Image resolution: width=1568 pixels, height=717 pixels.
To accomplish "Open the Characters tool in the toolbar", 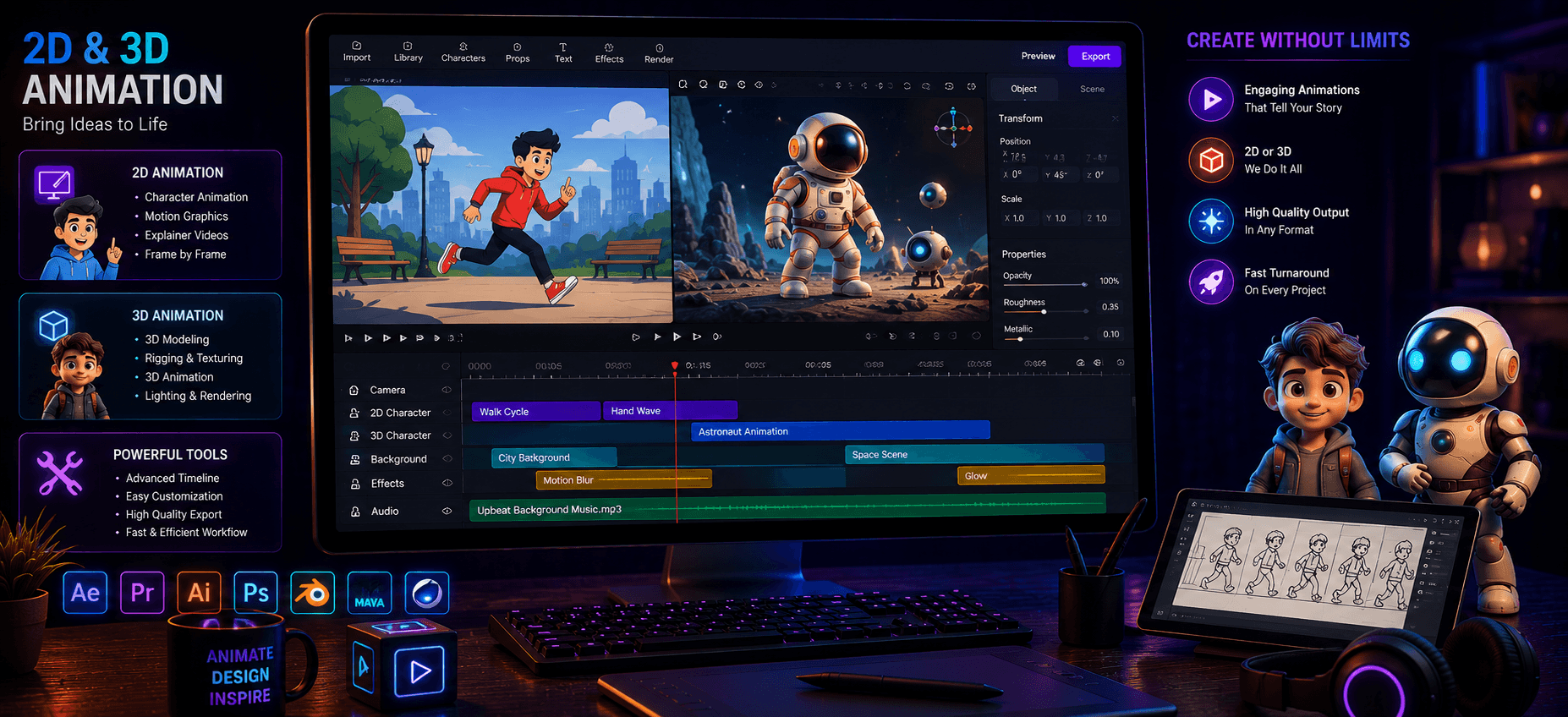I will (463, 52).
